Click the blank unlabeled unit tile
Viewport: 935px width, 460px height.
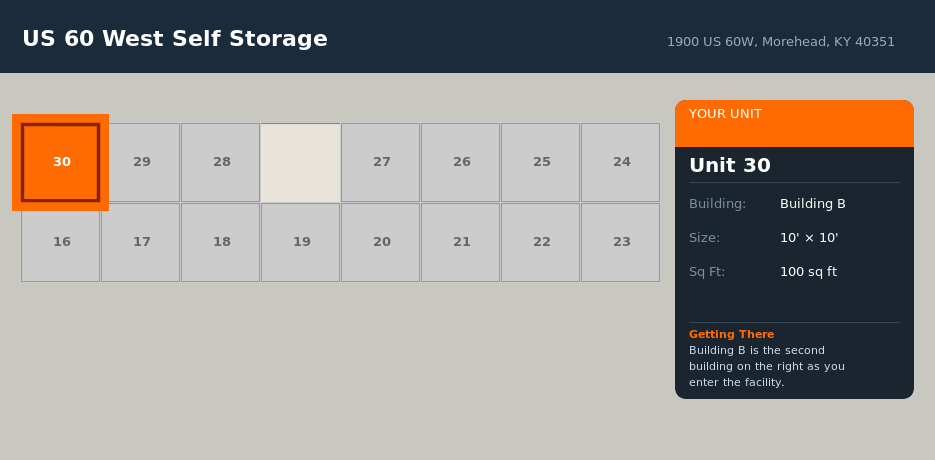pyautogui.click(x=301, y=162)
